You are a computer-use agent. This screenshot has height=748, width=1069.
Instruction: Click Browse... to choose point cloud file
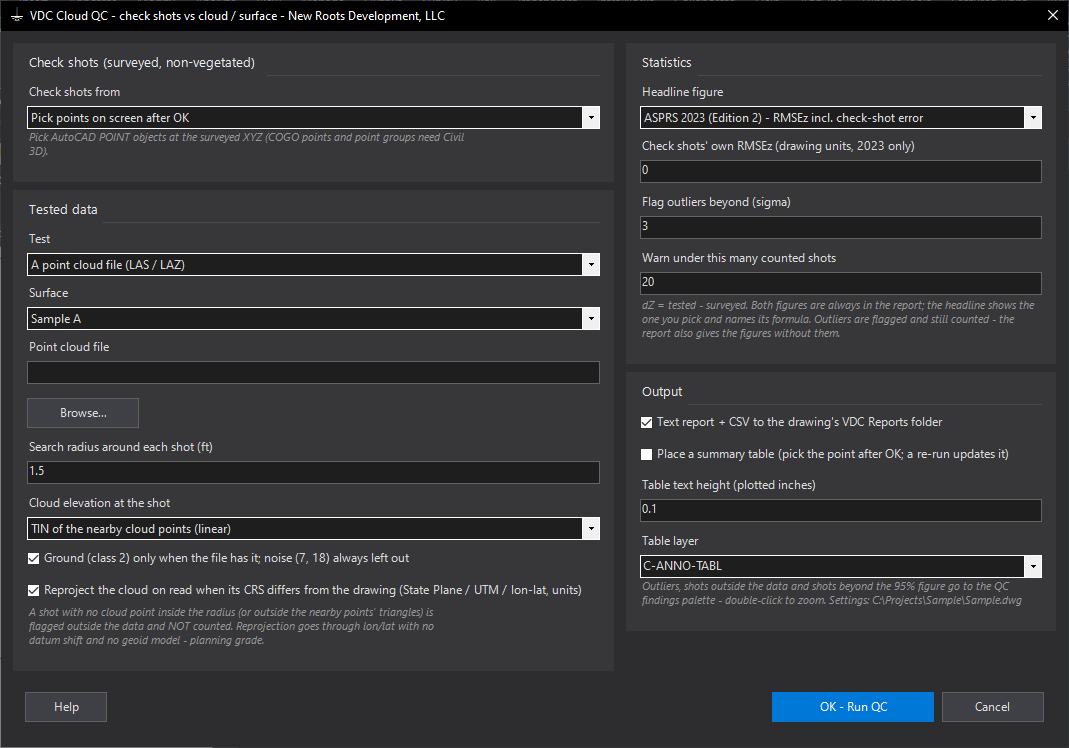coord(83,413)
